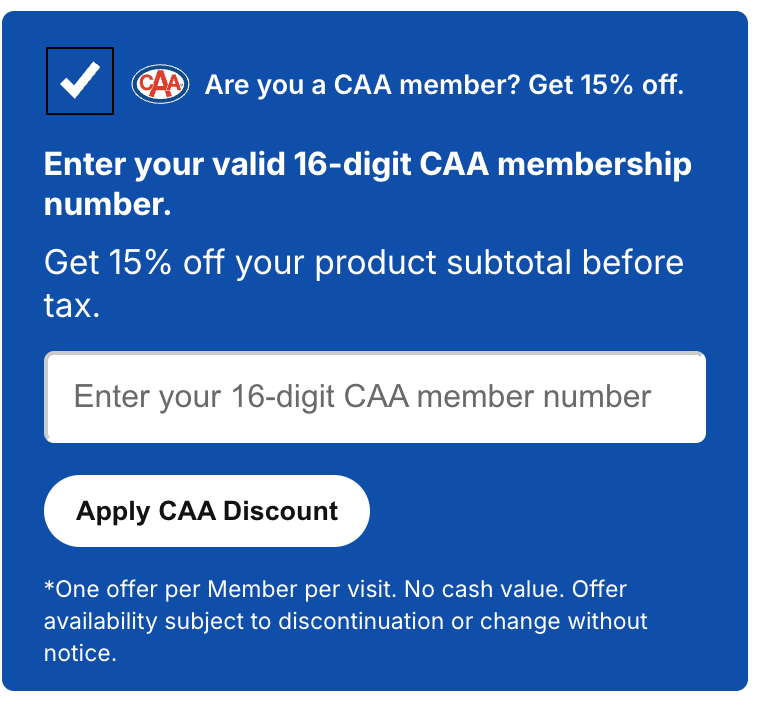Click the CAA logo icon
This screenshot has width=776, height=708.
click(x=160, y=84)
